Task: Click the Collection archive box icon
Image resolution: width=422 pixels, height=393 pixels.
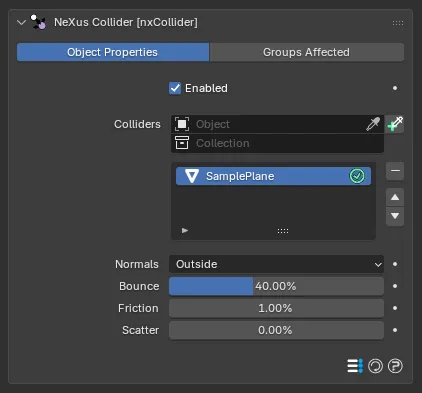Action: 182,143
